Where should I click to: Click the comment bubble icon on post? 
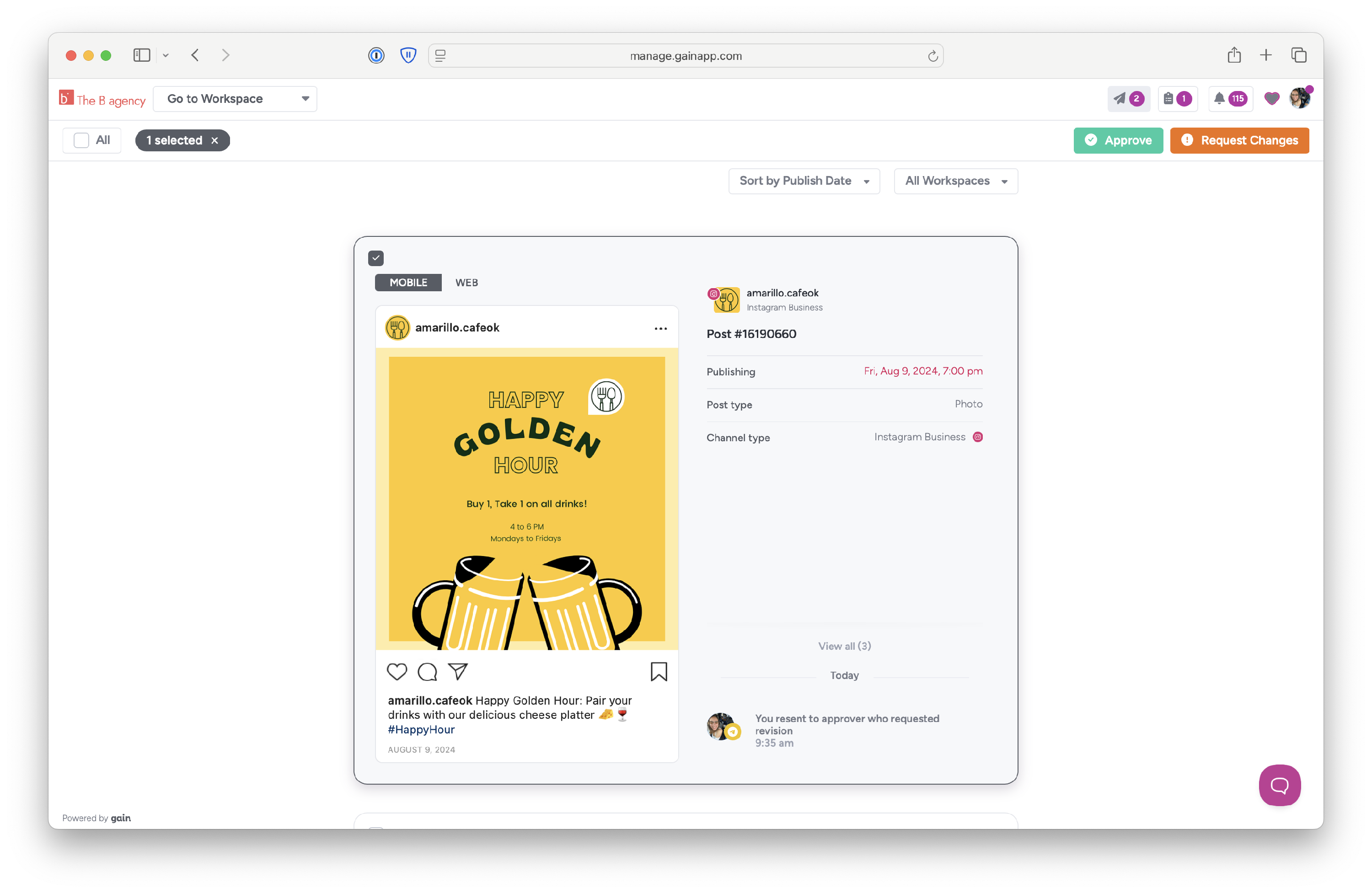(x=427, y=672)
